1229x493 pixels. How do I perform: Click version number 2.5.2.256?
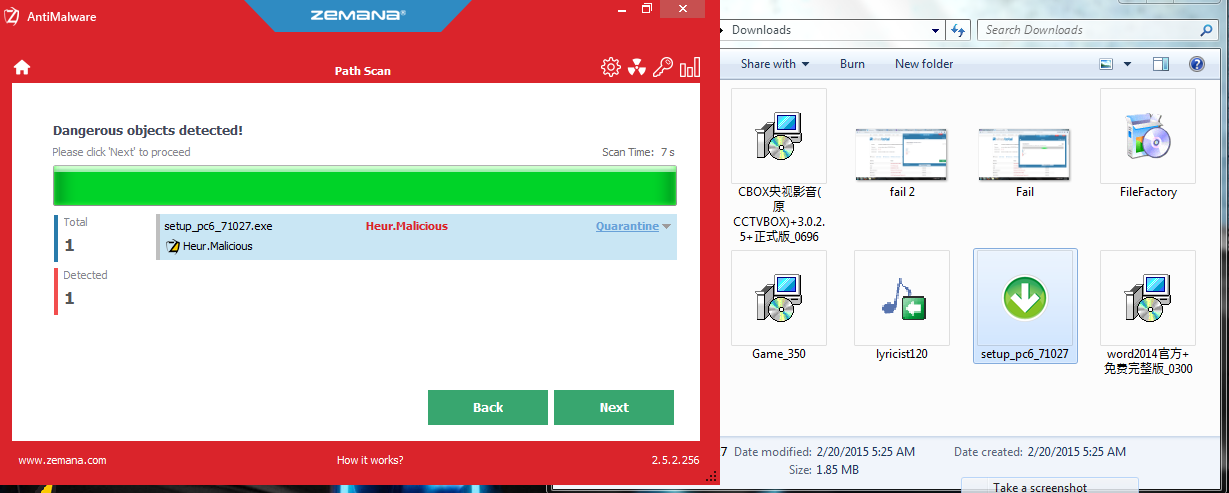[675, 461]
